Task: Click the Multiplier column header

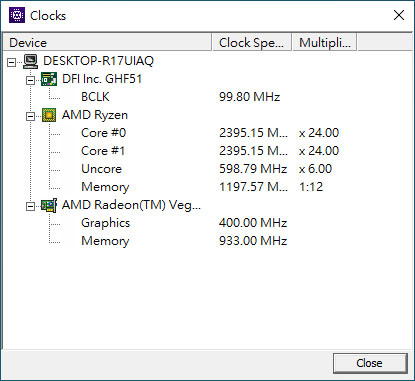Action: point(324,42)
